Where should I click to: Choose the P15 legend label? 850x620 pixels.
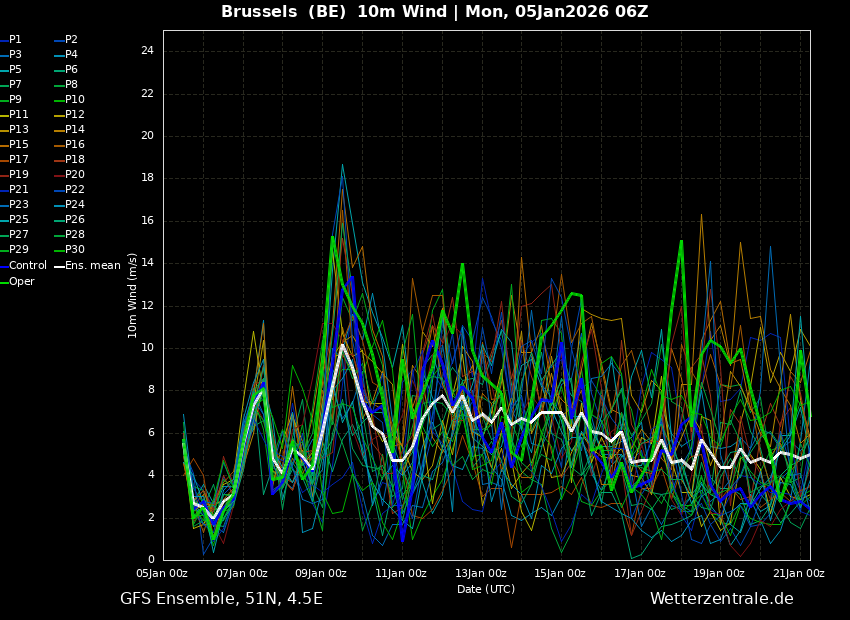click(x=14, y=145)
